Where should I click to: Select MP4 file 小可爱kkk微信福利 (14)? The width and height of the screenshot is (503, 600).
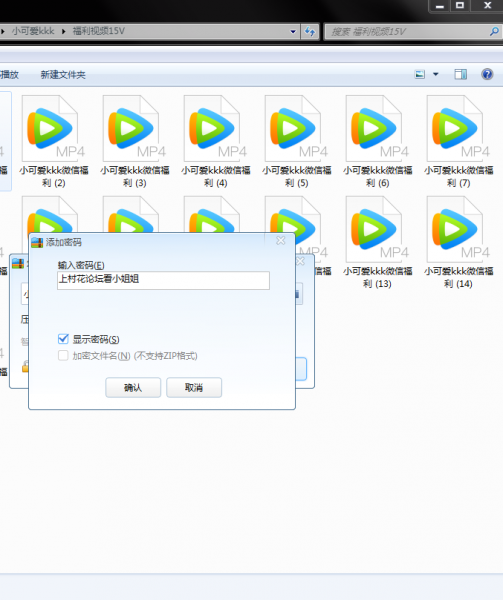coord(459,243)
